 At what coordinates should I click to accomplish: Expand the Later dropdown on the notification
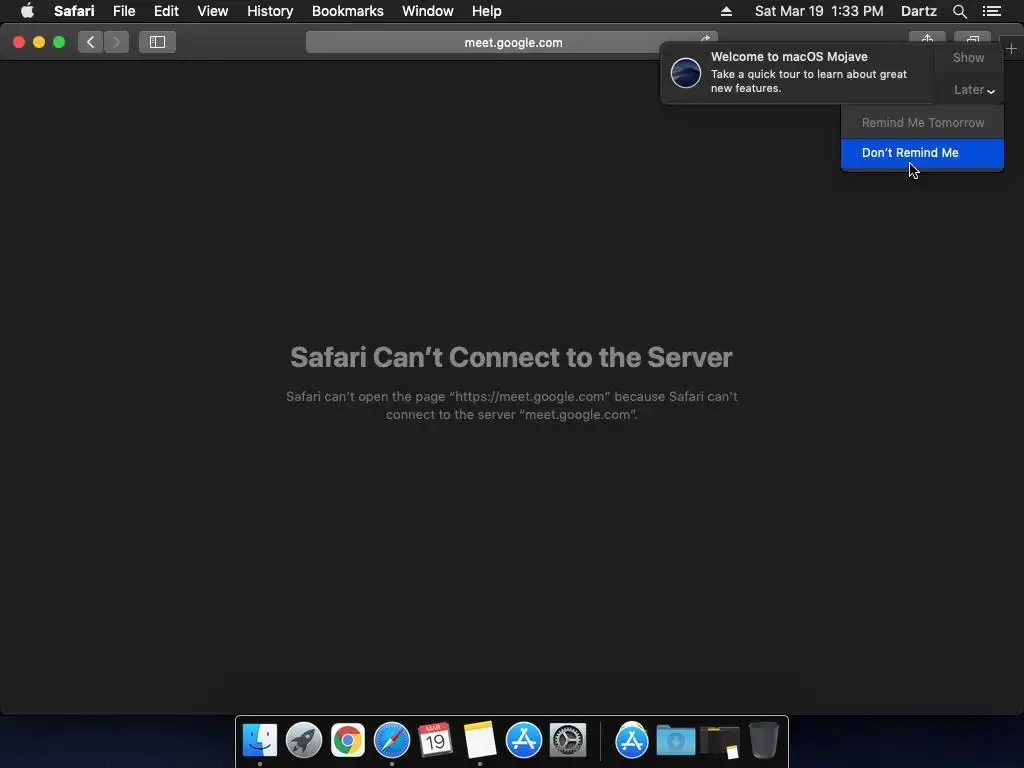click(x=974, y=90)
